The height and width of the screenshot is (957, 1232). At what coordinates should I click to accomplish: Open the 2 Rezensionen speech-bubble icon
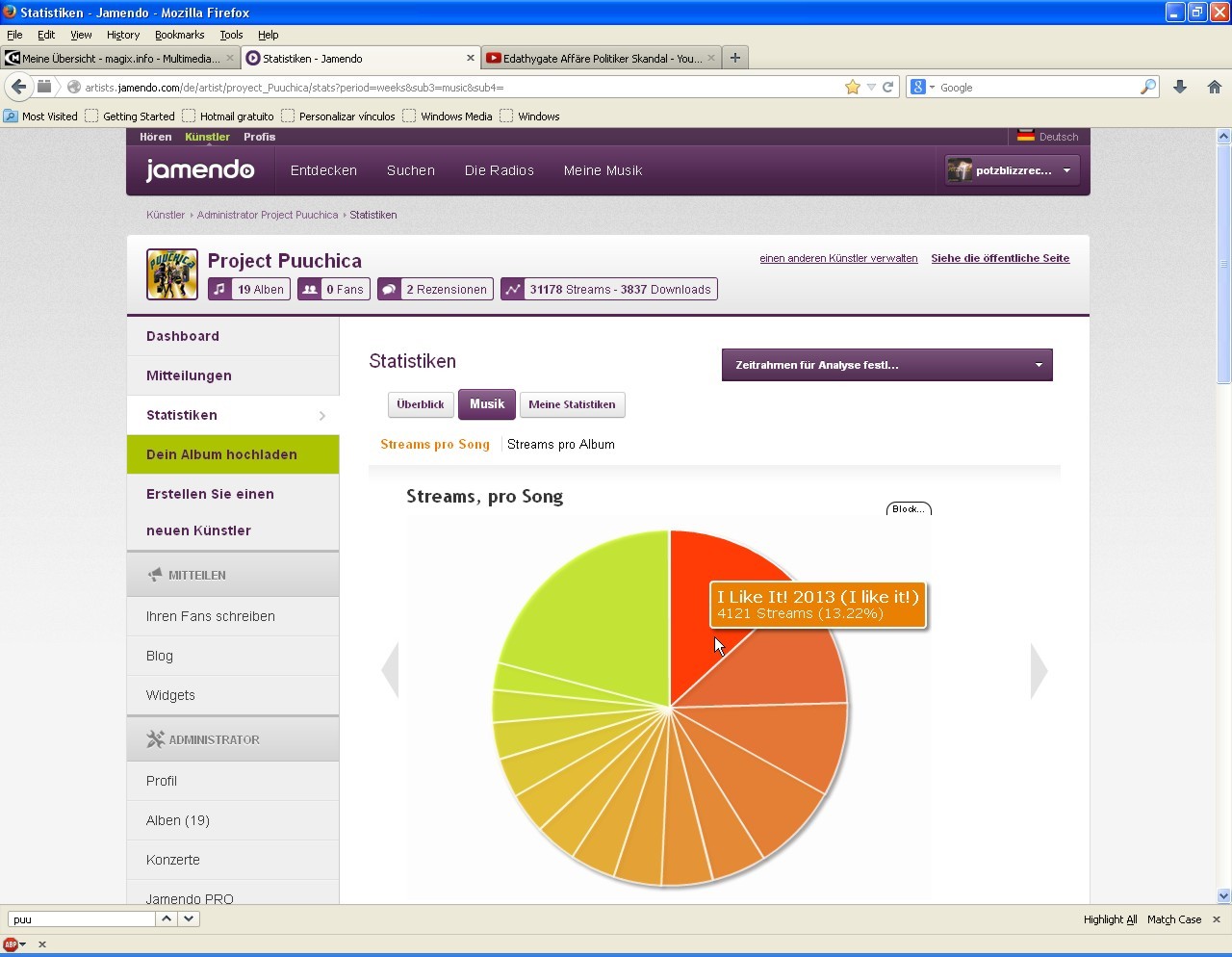point(388,289)
